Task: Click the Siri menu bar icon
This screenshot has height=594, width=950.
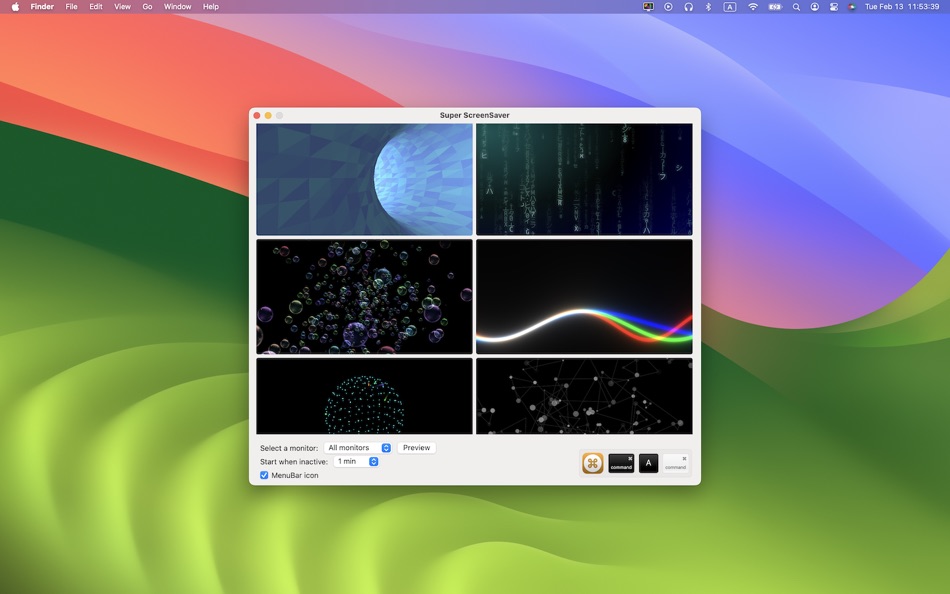Action: point(852,7)
